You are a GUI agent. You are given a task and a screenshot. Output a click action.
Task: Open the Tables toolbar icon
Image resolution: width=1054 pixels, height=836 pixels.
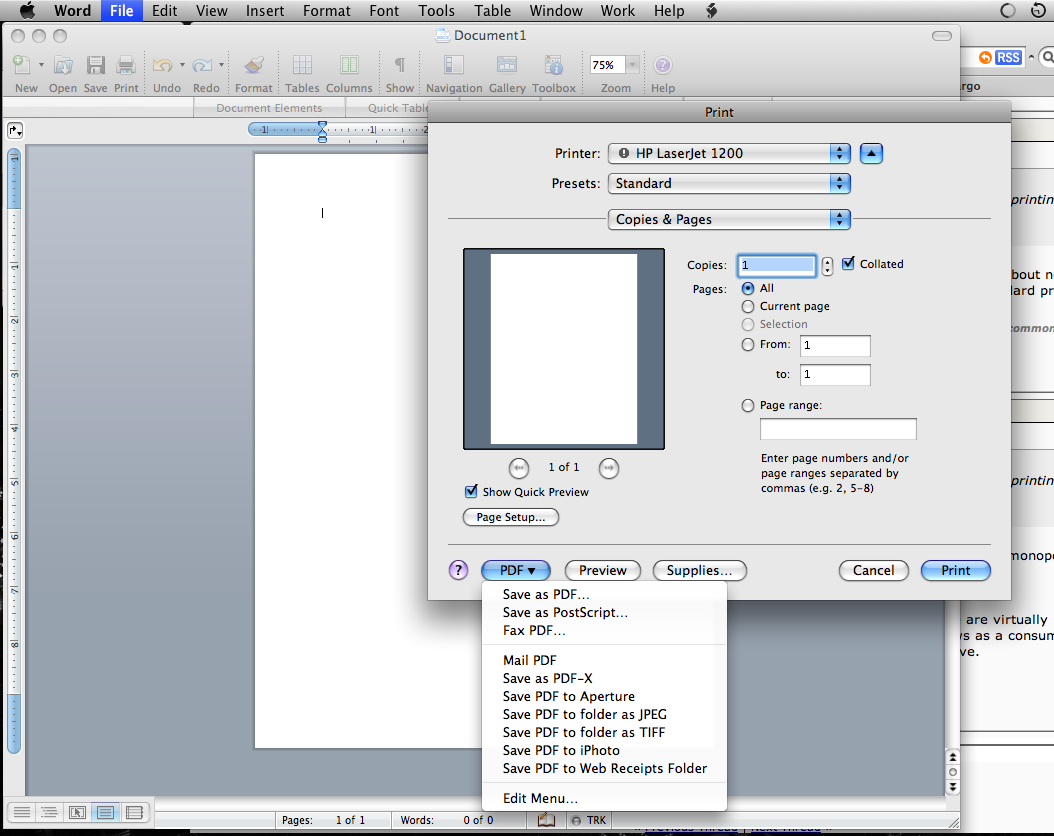click(x=302, y=65)
